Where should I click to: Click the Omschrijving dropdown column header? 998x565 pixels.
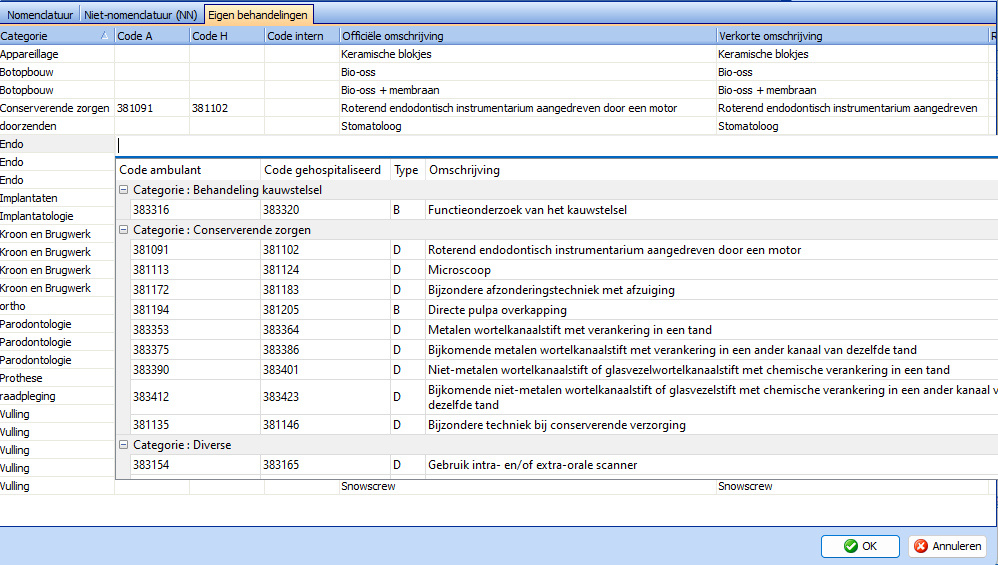712,170
